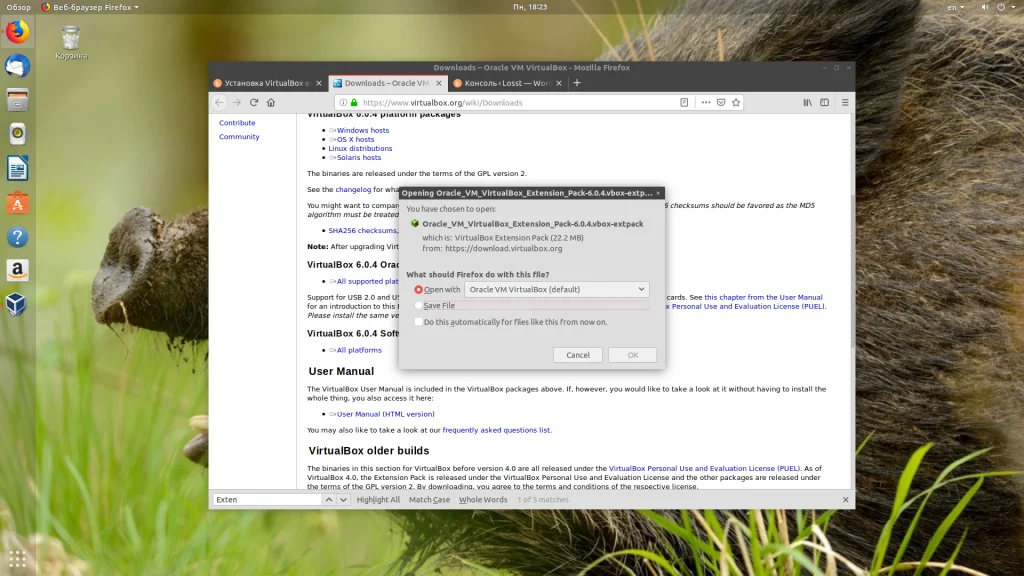Launch VirtualBox from the dock

click(17, 304)
